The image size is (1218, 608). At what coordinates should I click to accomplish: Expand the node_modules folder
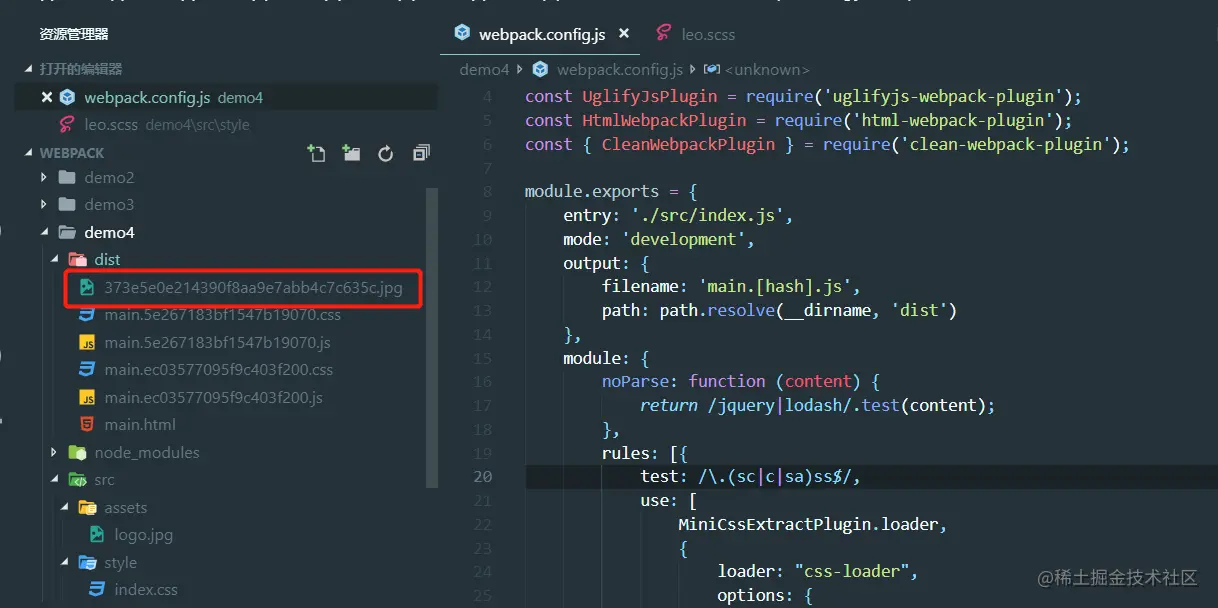(54, 452)
